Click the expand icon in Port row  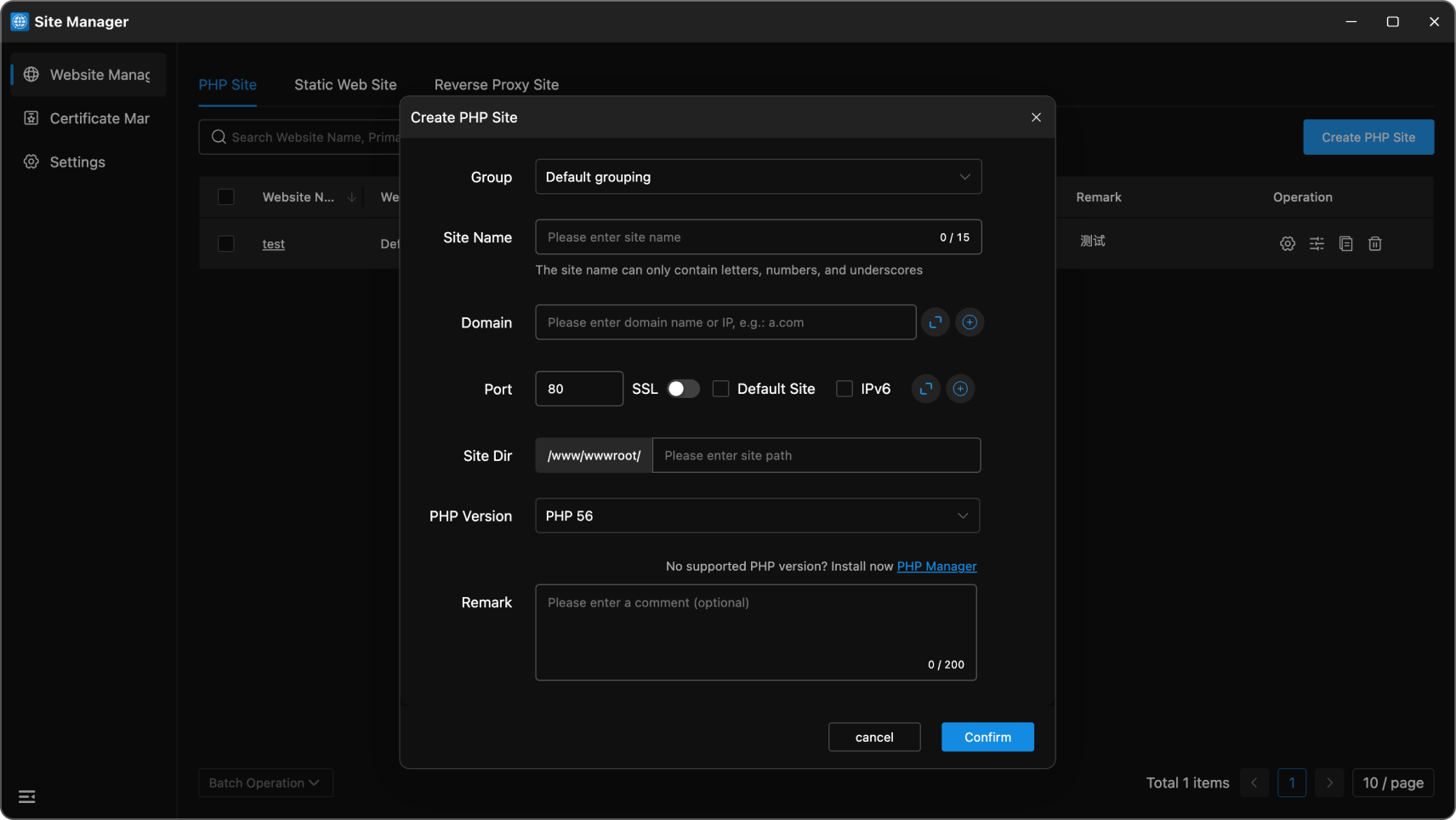[x=925, y=389]
